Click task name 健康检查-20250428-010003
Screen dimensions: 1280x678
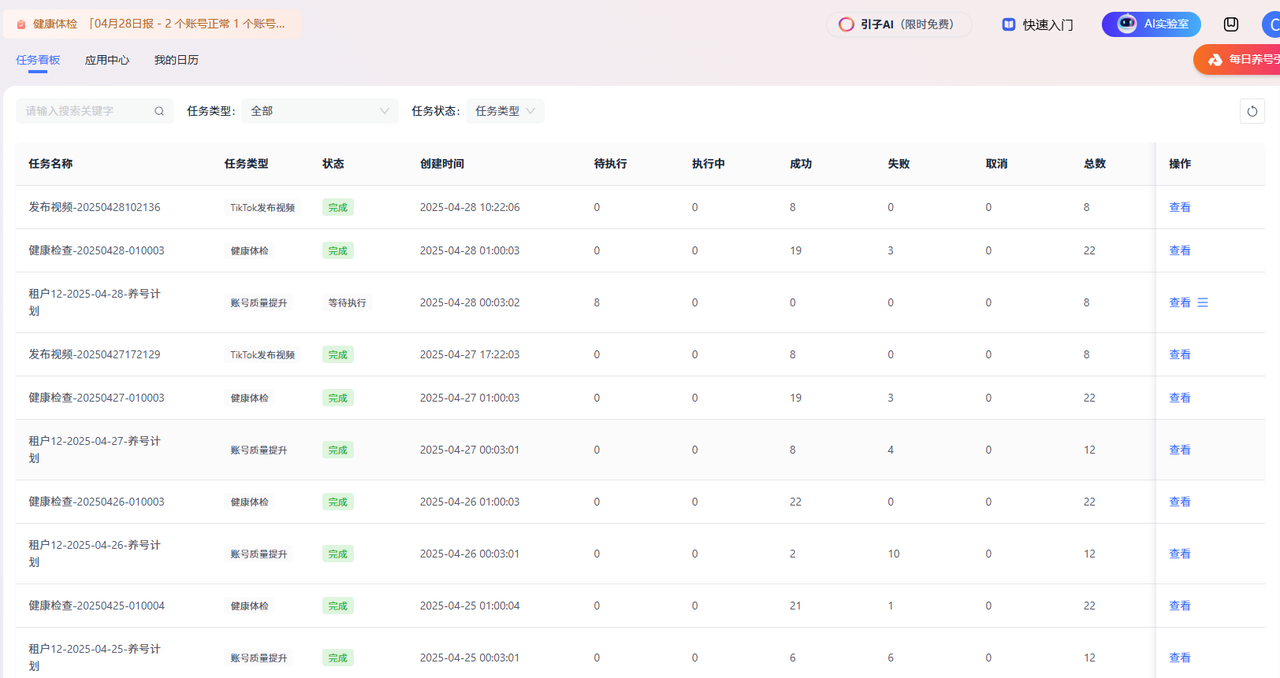[97, 250]
